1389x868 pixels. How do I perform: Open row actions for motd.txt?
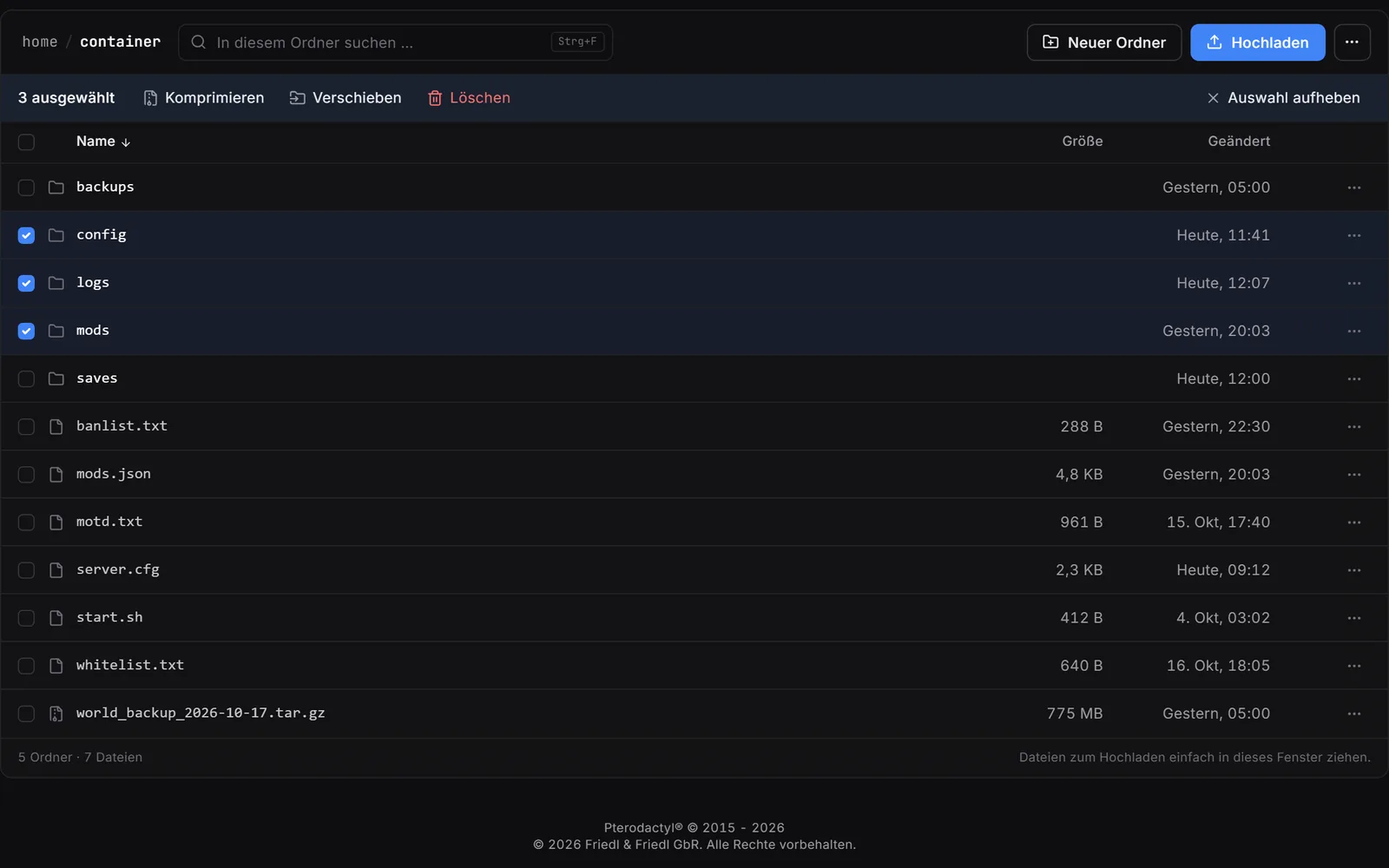coord(1354,523)
